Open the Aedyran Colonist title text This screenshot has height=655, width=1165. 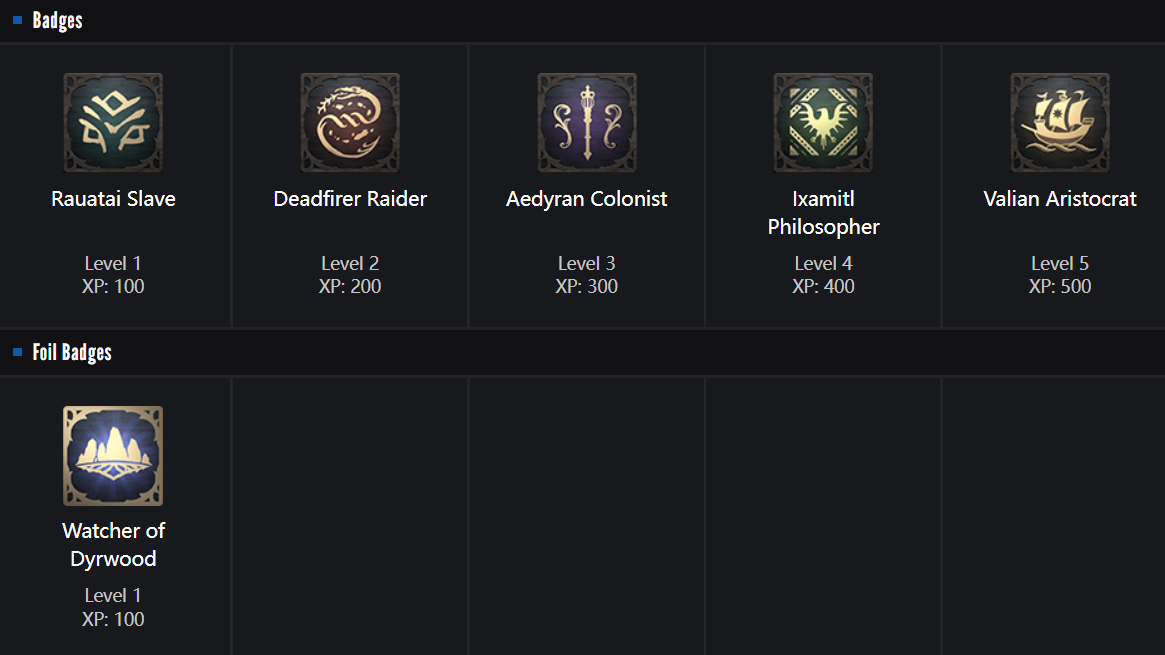[587, 199]
